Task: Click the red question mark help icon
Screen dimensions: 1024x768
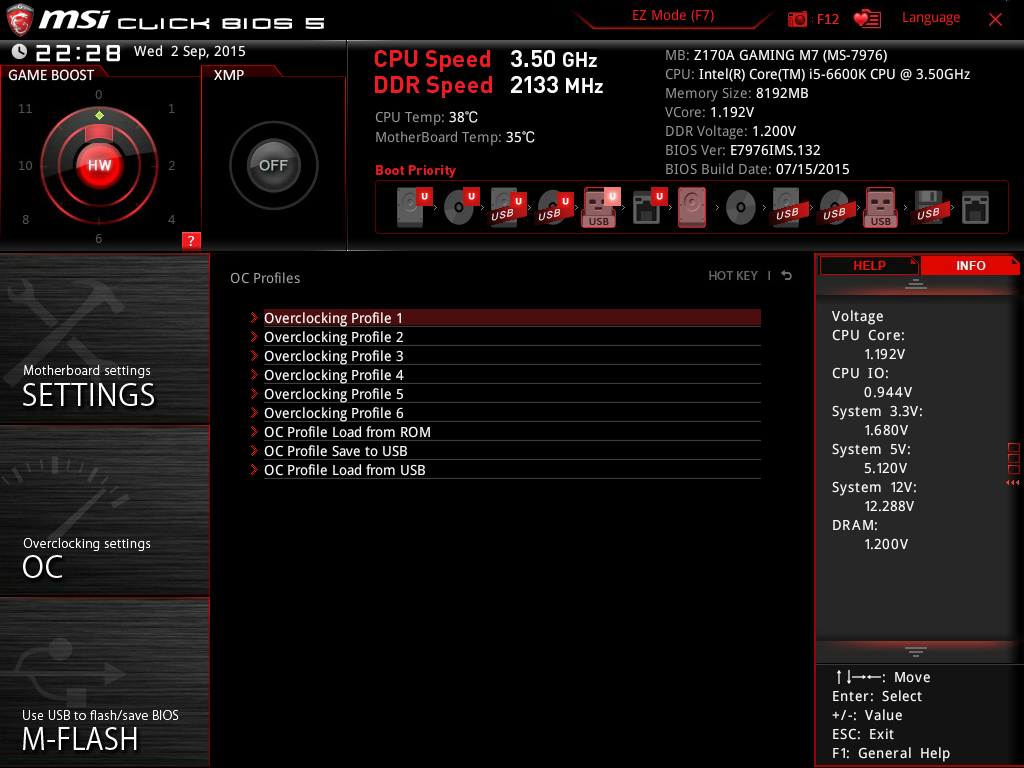Action: 191,240
